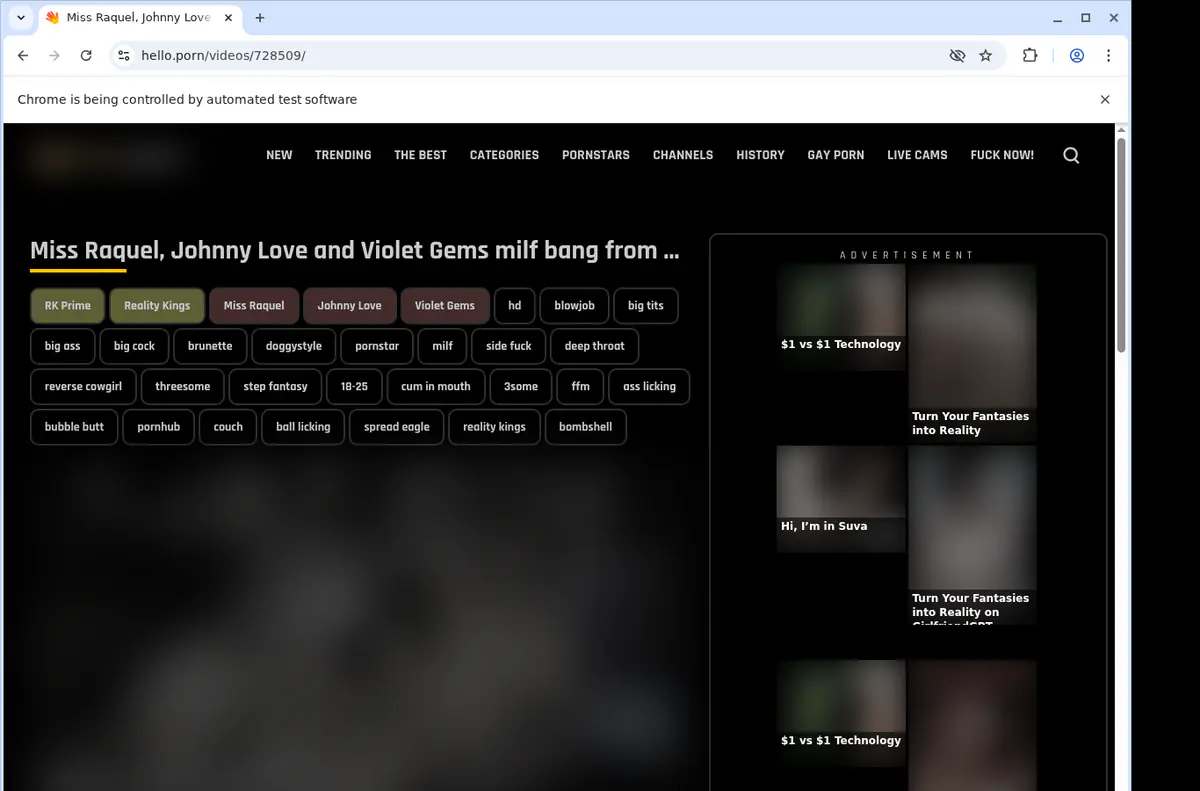Click the forward navigation arrow
Image resolution: width=1200 pixels, height=791 pixels.
tap(54, 56)
